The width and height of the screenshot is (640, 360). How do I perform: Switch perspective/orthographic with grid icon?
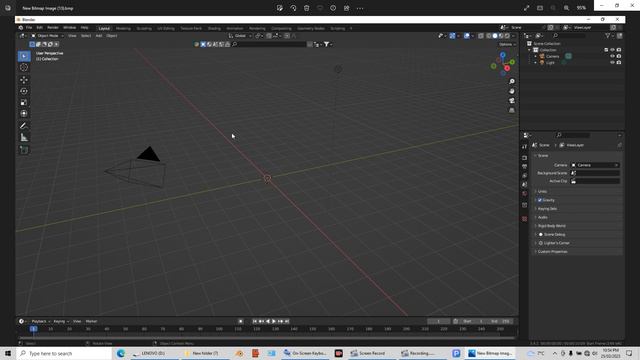(x=511, y=110)
